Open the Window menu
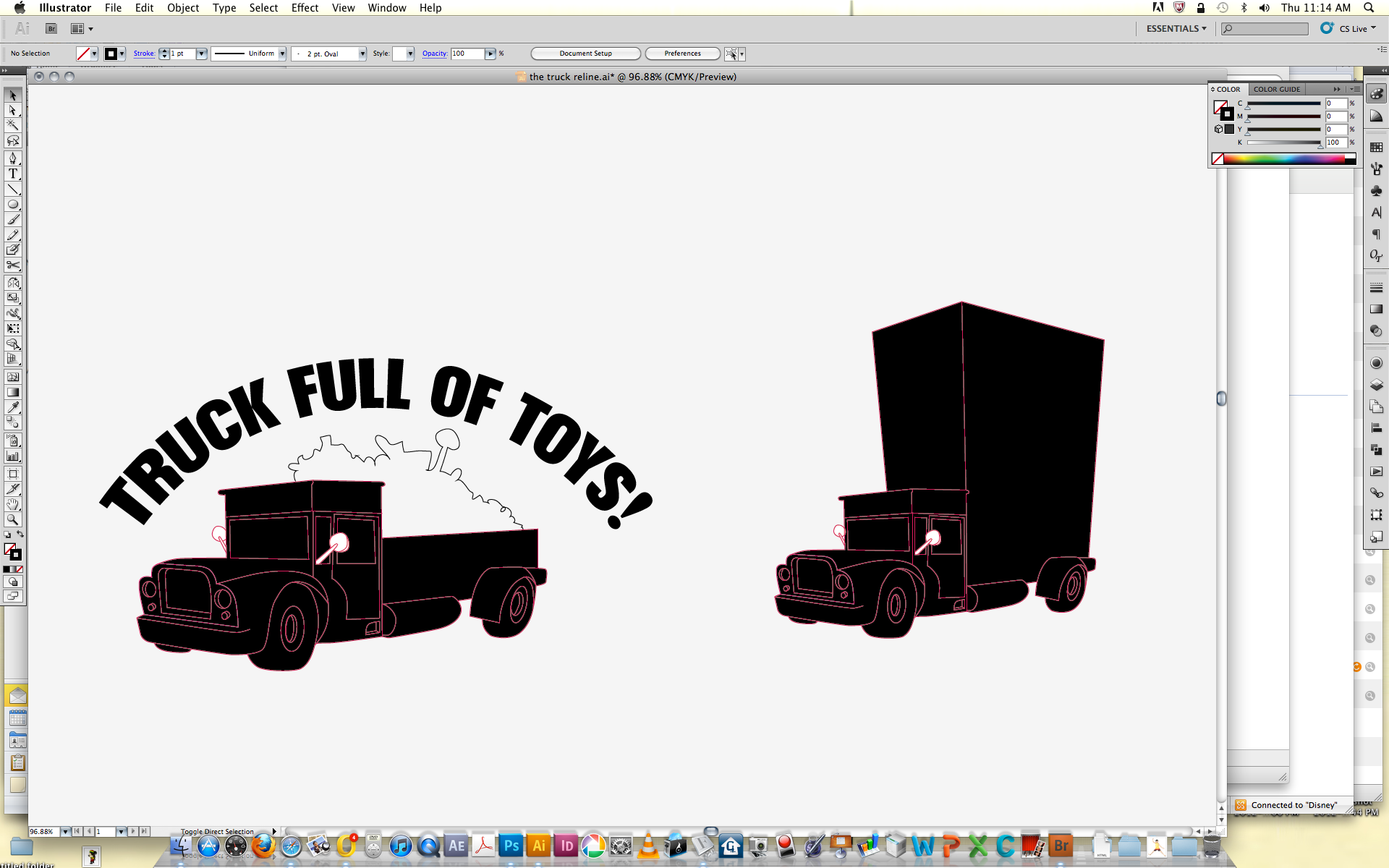Screen dimensions: 1389x868 [x=387, y=8]
